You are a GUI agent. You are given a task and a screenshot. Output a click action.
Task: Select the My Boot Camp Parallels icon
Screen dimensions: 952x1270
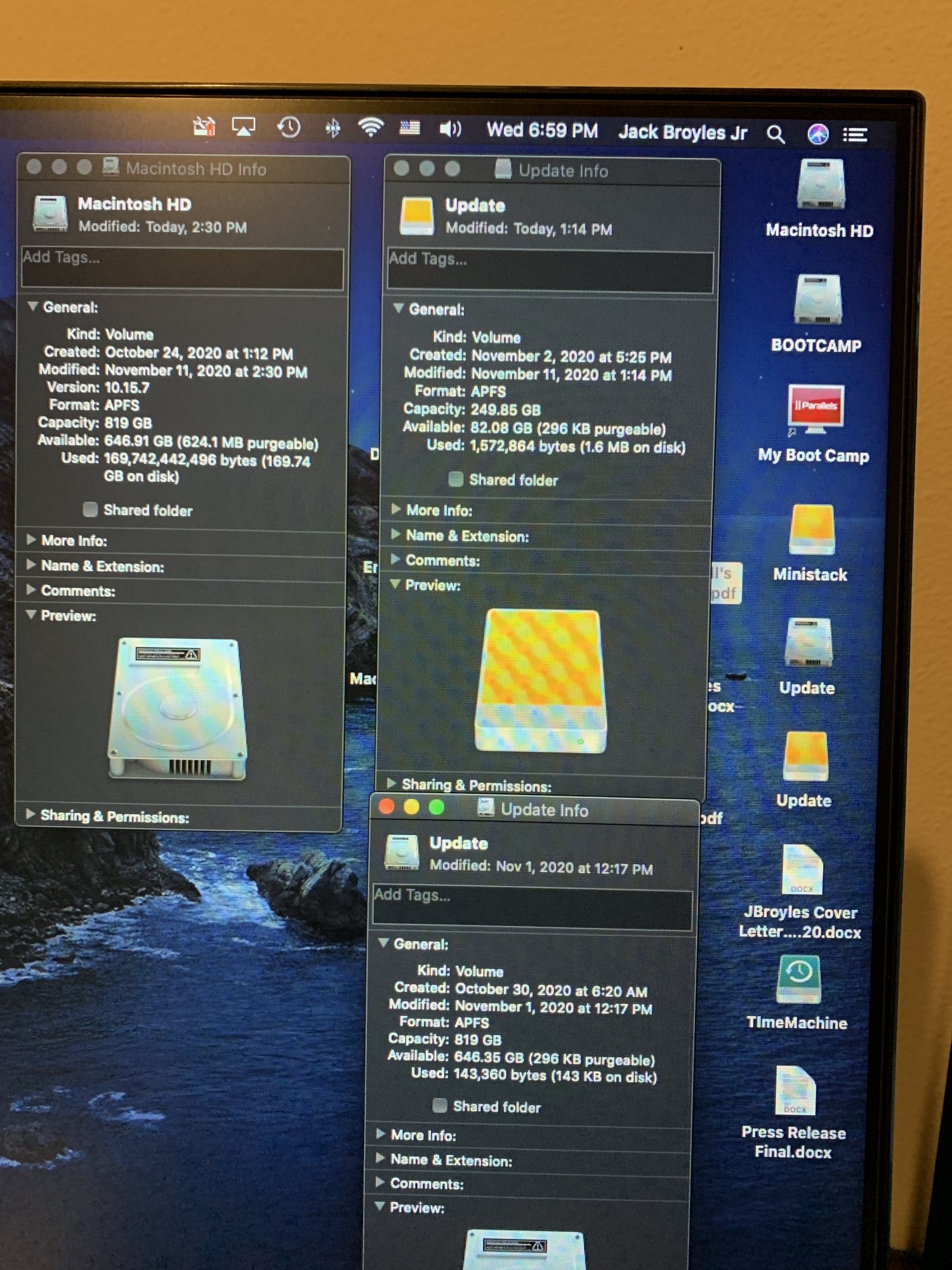pyautogui.click(x=816, y=410)
